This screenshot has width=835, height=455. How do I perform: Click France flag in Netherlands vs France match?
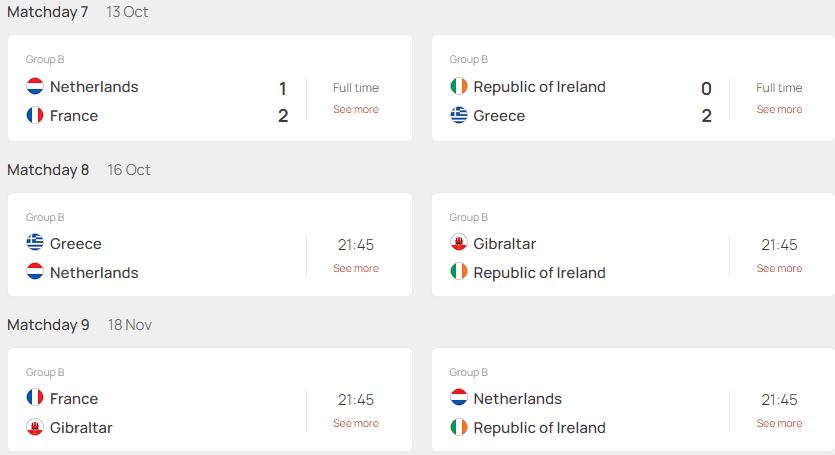[x=35, y=115]
